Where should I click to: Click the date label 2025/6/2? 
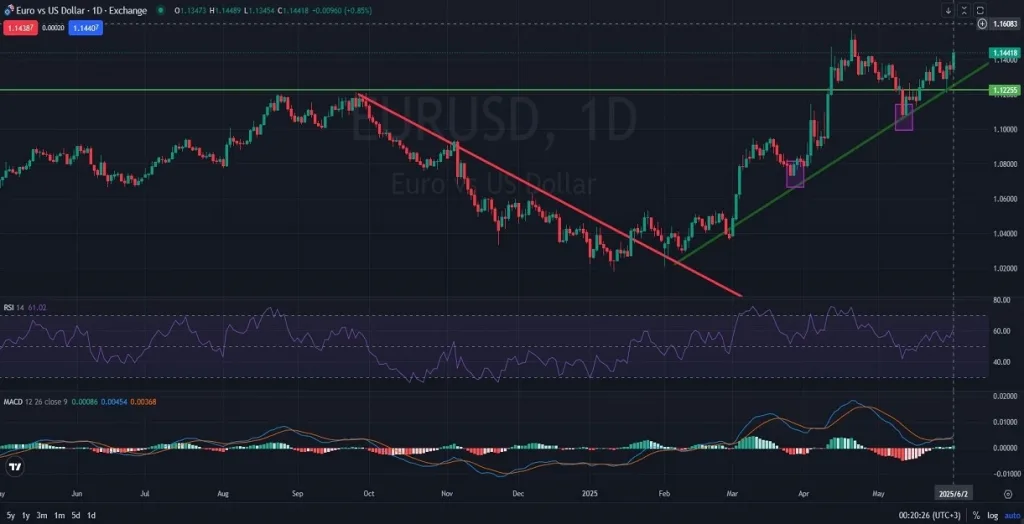pyautogui.click(x=953, y=495)
